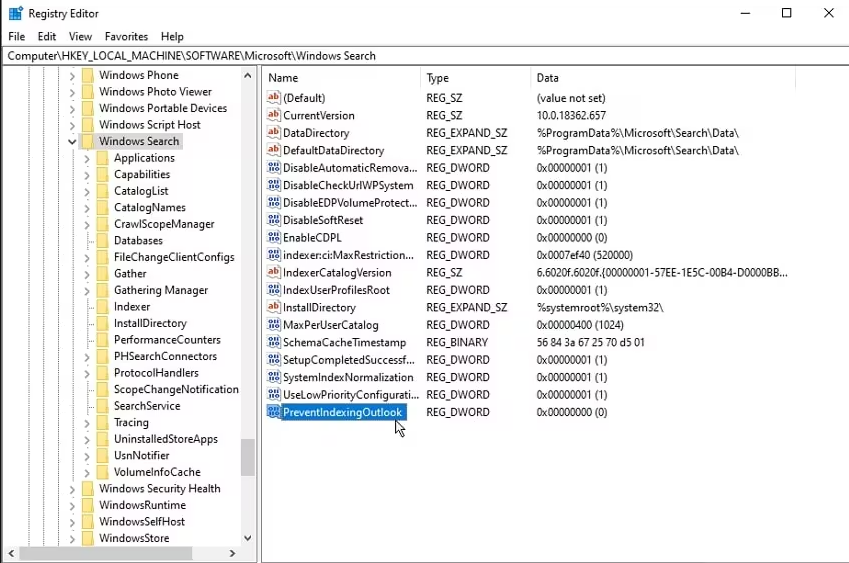Expand the CrawlScopeManager subkey
Image resolution: width=849 pixels, height=563 pixels.
pos(87,225)
